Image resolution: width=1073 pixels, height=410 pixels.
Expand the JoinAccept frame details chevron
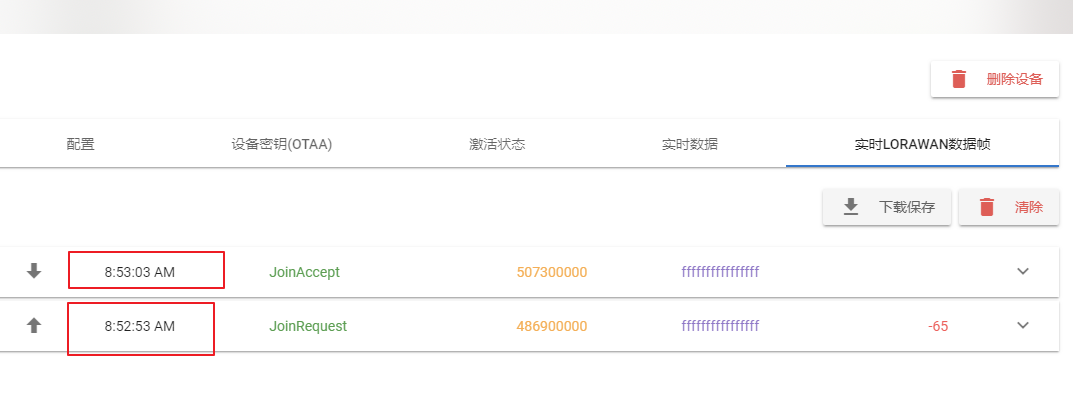click(x=1023, y=271)
